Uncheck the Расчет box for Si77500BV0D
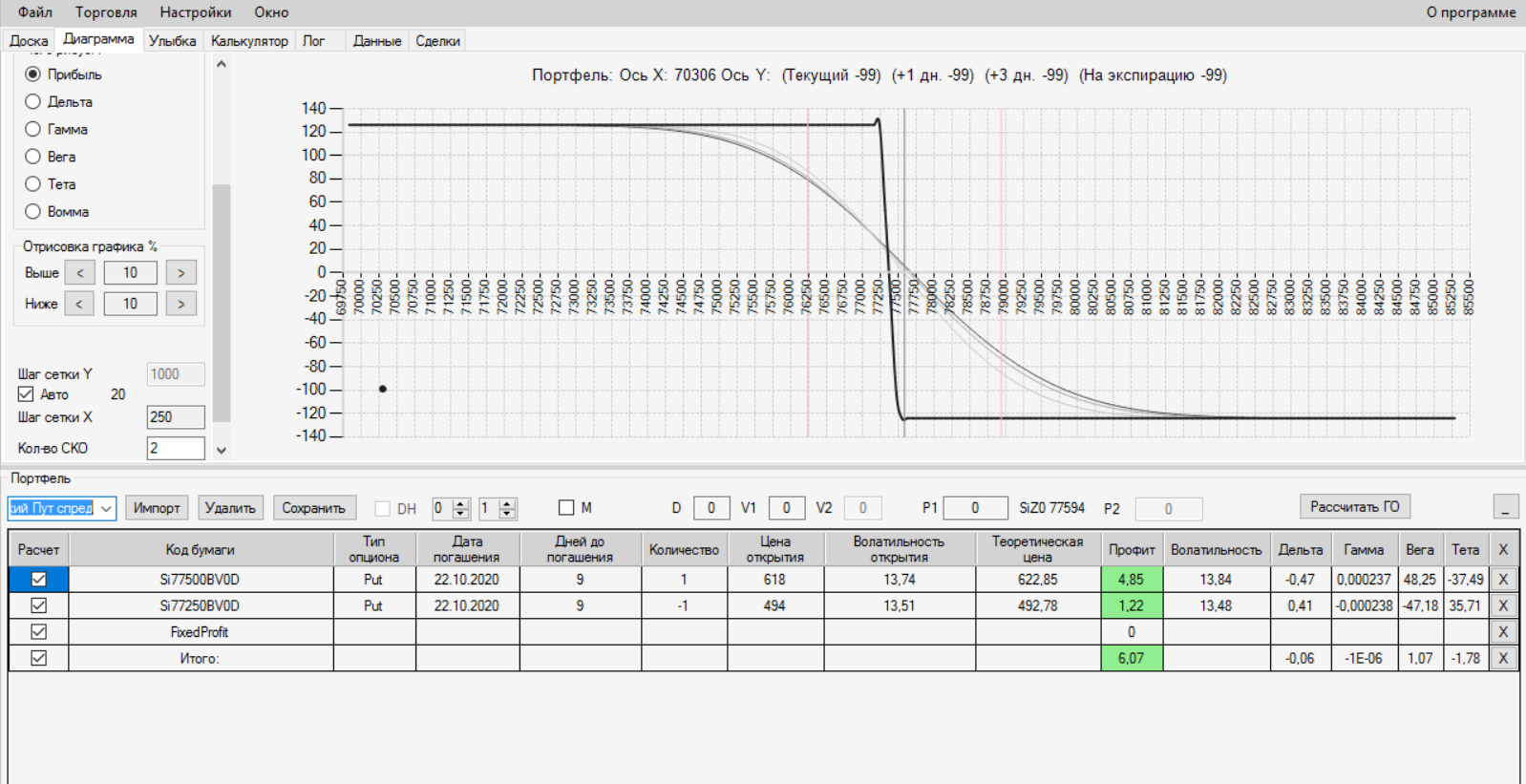 click(x=39, y=579)
